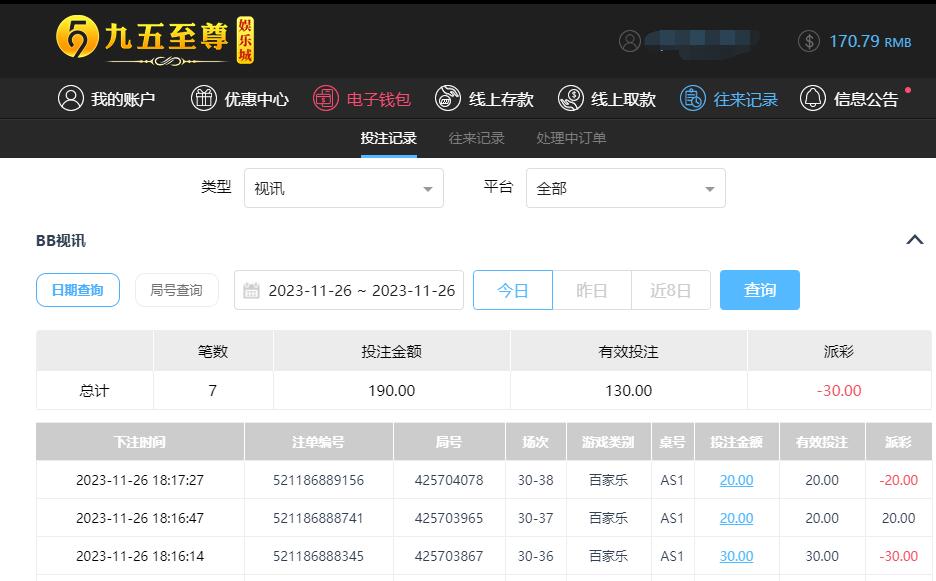This screenshot has height=581, width=936.
Task: Click the 我的账户 person icon
Action: 70,98
